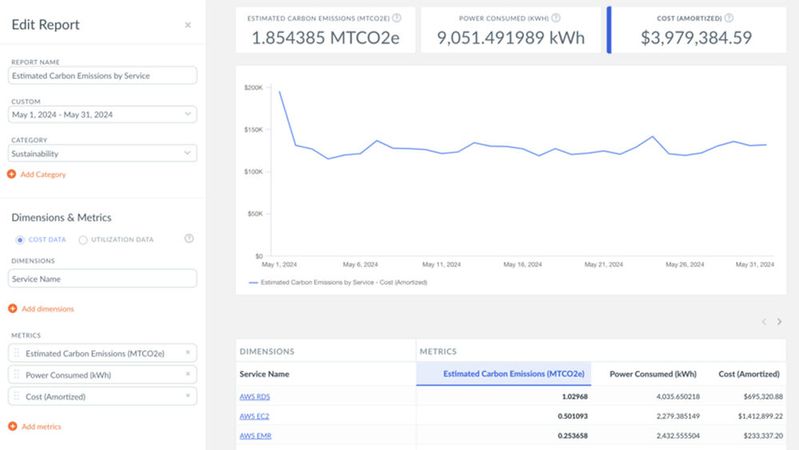Click the Add dimensions plus icon

12,309
